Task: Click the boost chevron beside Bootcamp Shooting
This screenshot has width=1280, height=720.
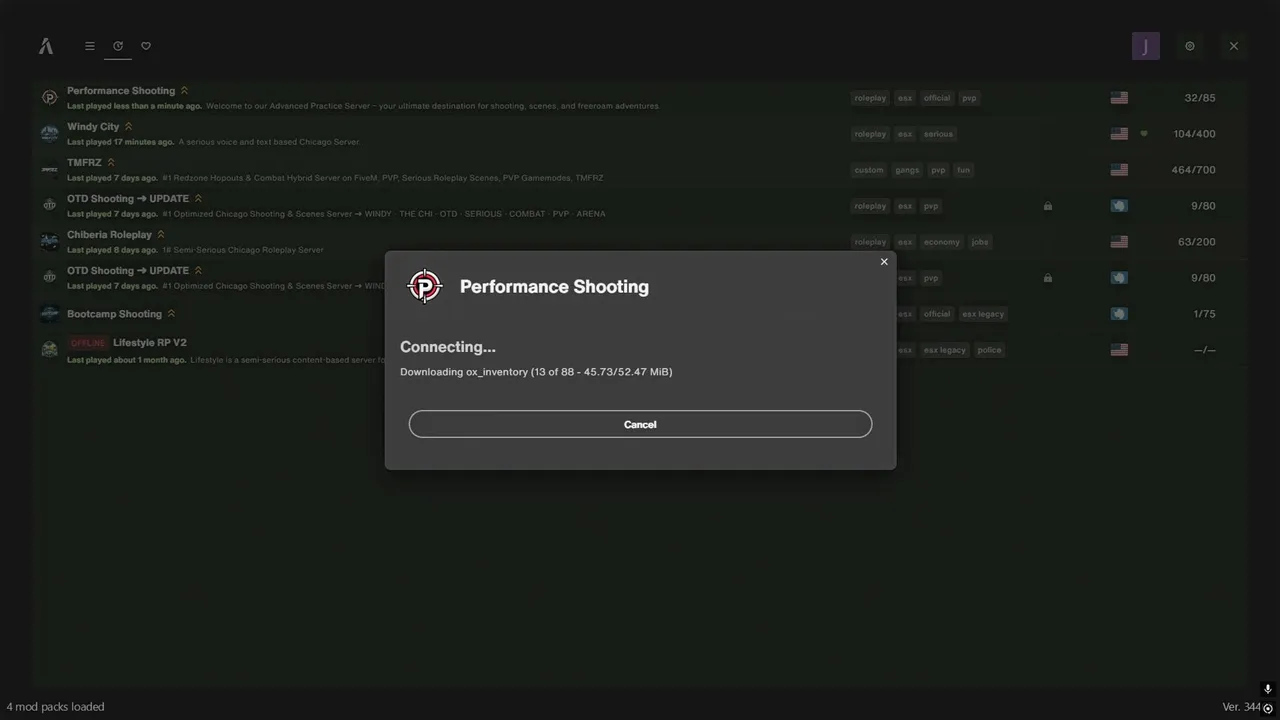Action: [171, 314]
